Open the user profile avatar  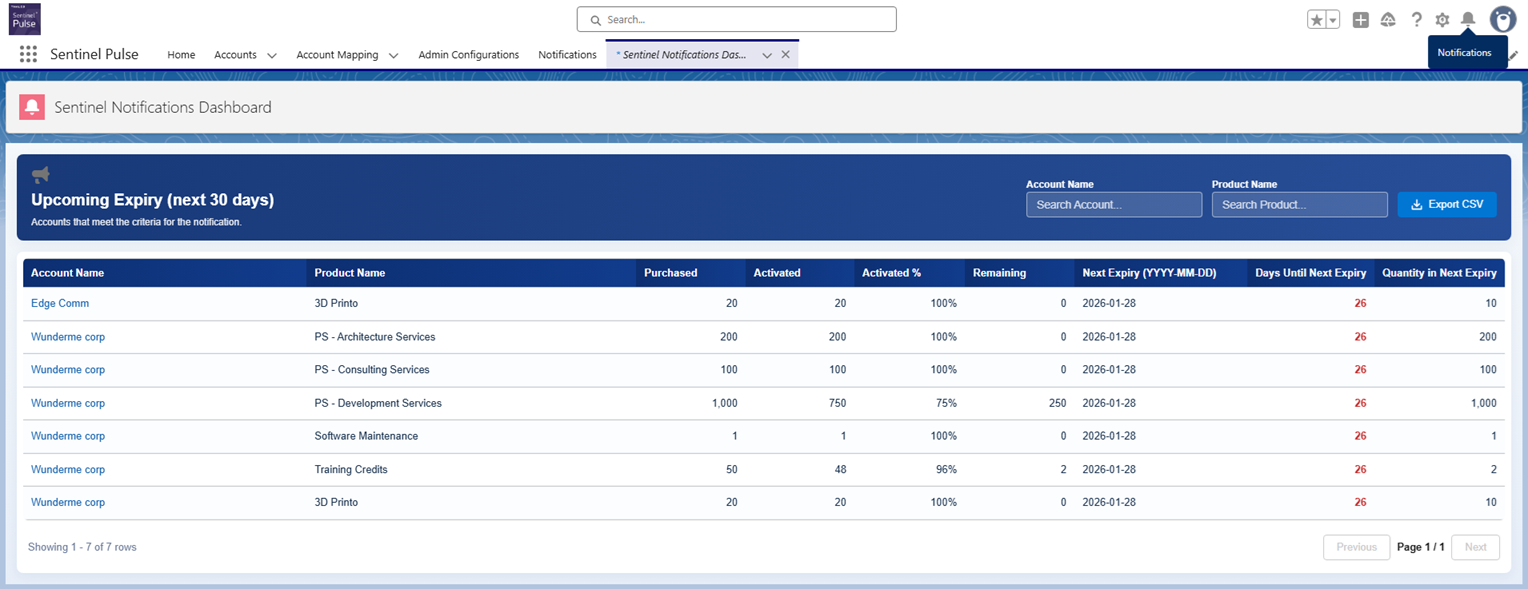[x=1502, y=20]
